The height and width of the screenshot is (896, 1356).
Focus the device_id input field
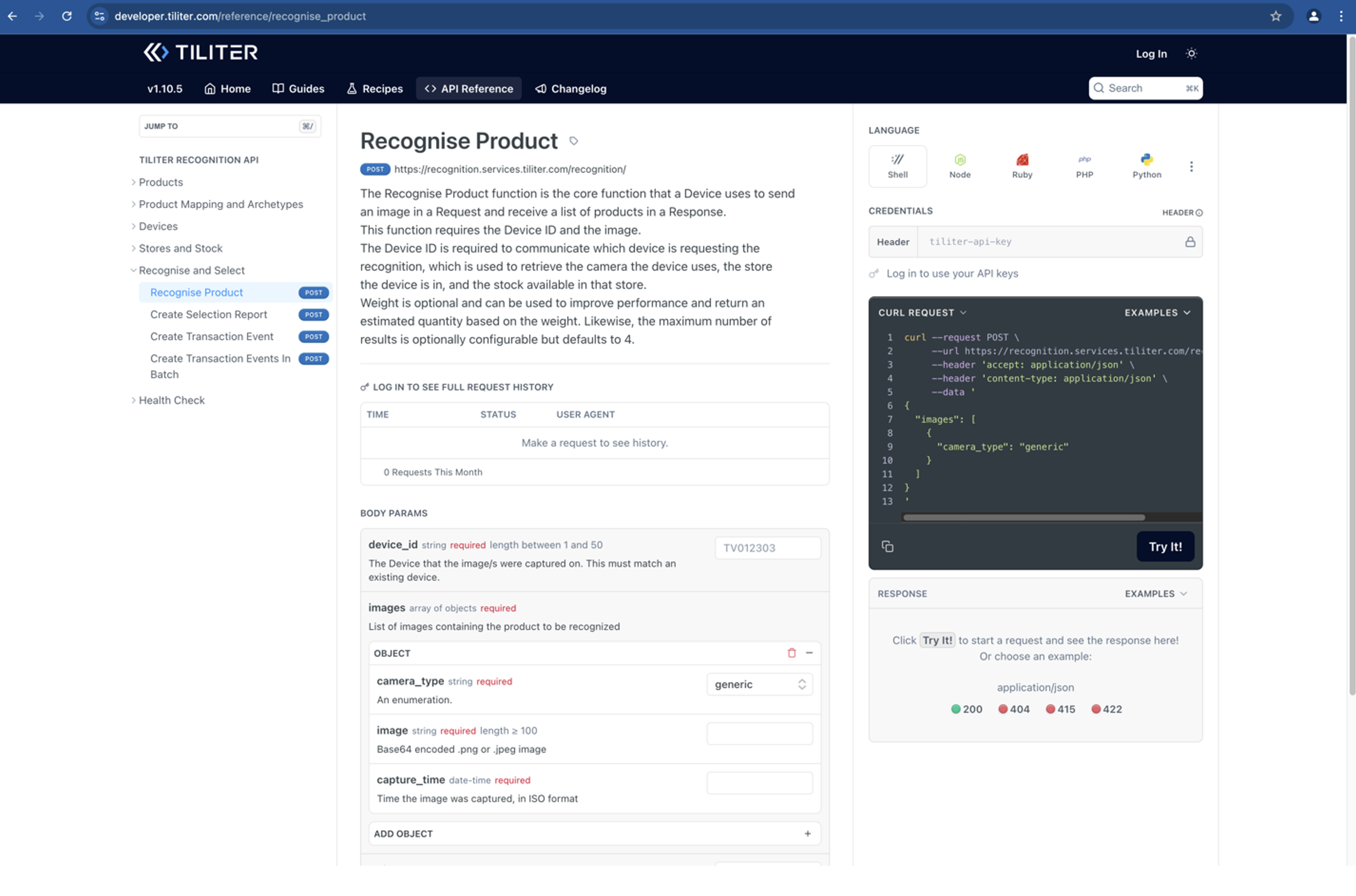tap(768, 547)
